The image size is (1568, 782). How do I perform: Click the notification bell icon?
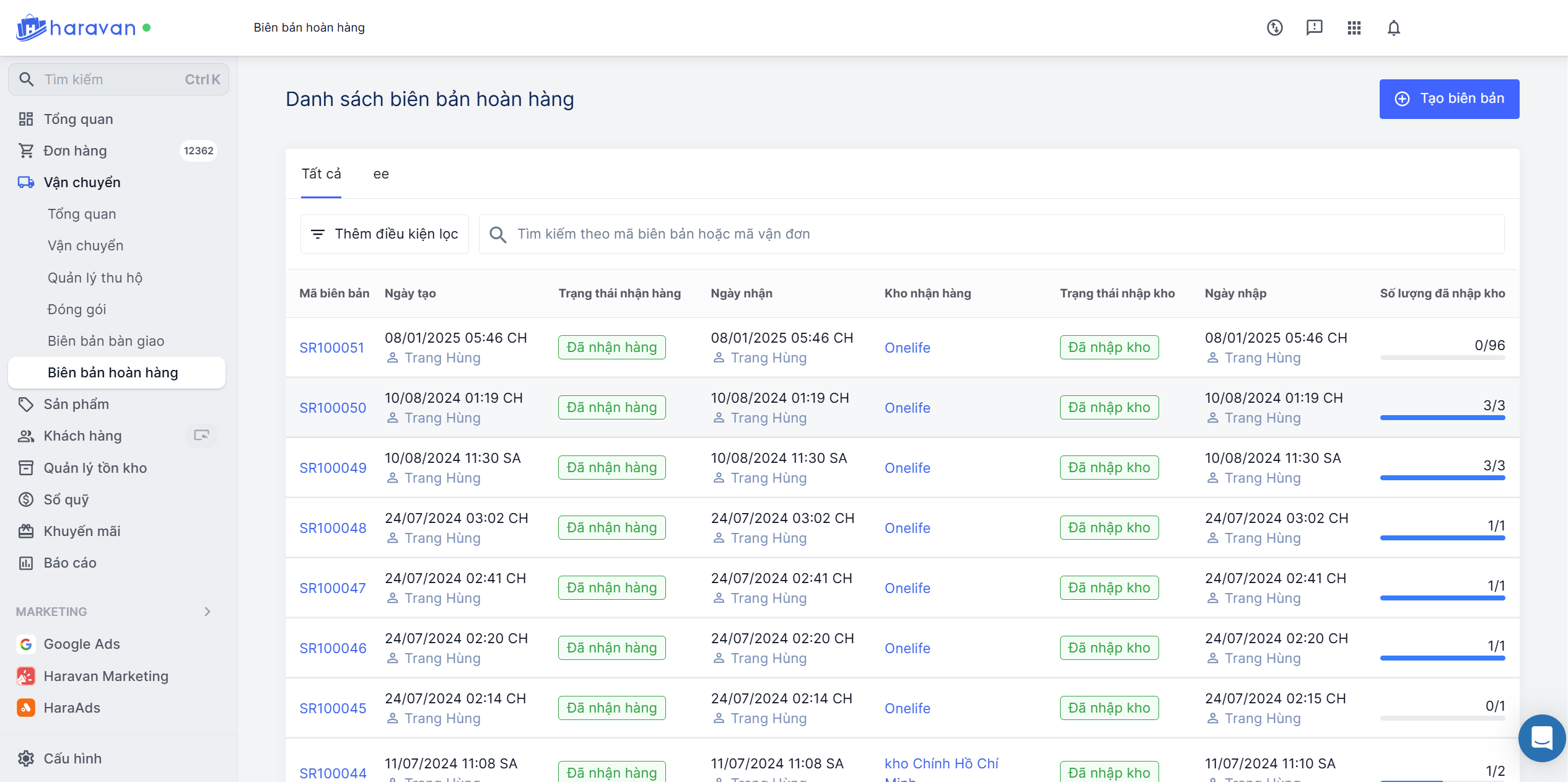click(1393, 28)
